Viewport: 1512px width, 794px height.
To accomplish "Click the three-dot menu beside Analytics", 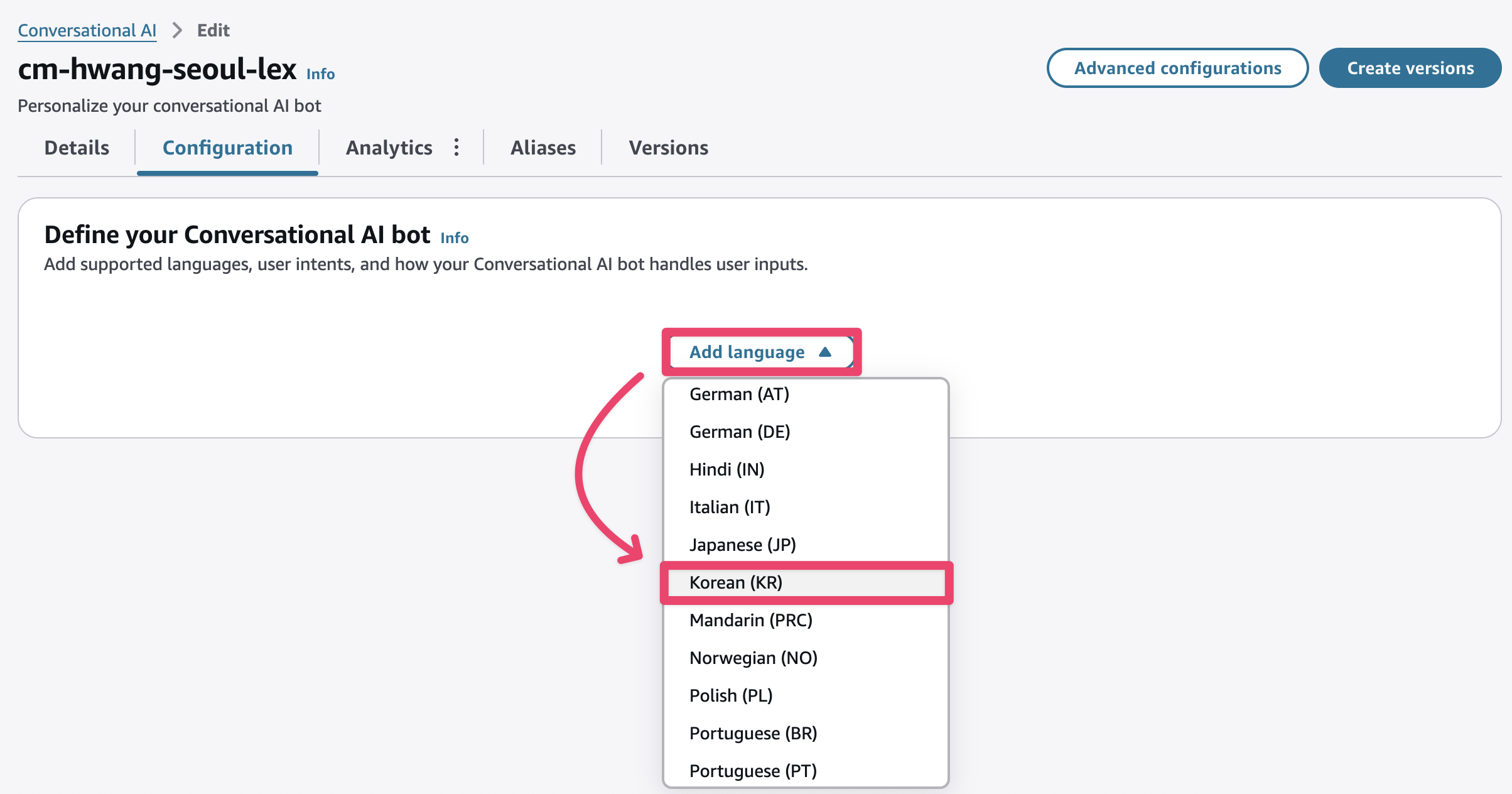I will (x=456, y=148).
